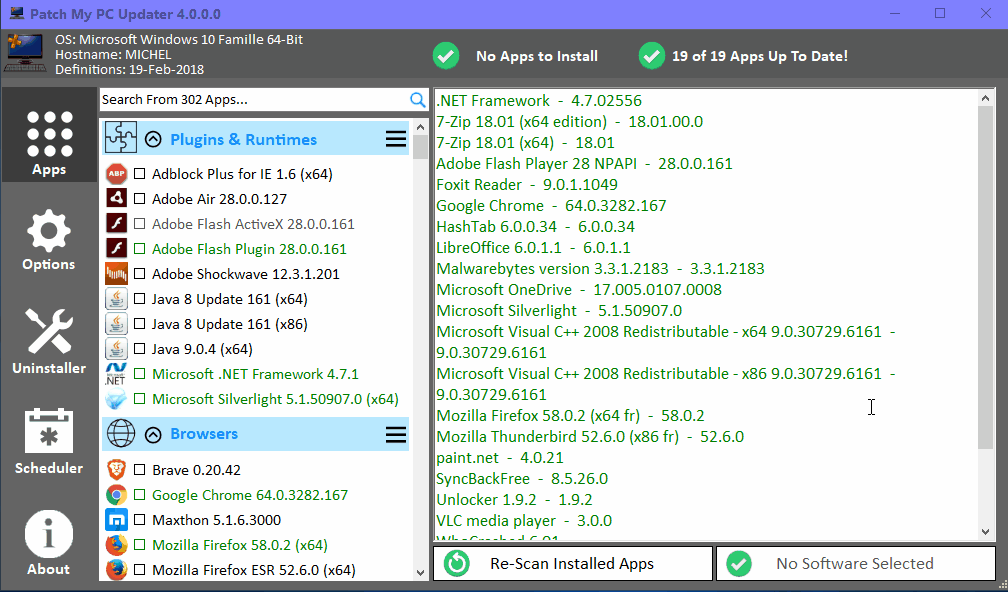Image resolution: width=1008 pixels, height=592 pixels.
Task: Click the Mozilla Firefox 58.0.2 icon
Action: click(116, 545)
